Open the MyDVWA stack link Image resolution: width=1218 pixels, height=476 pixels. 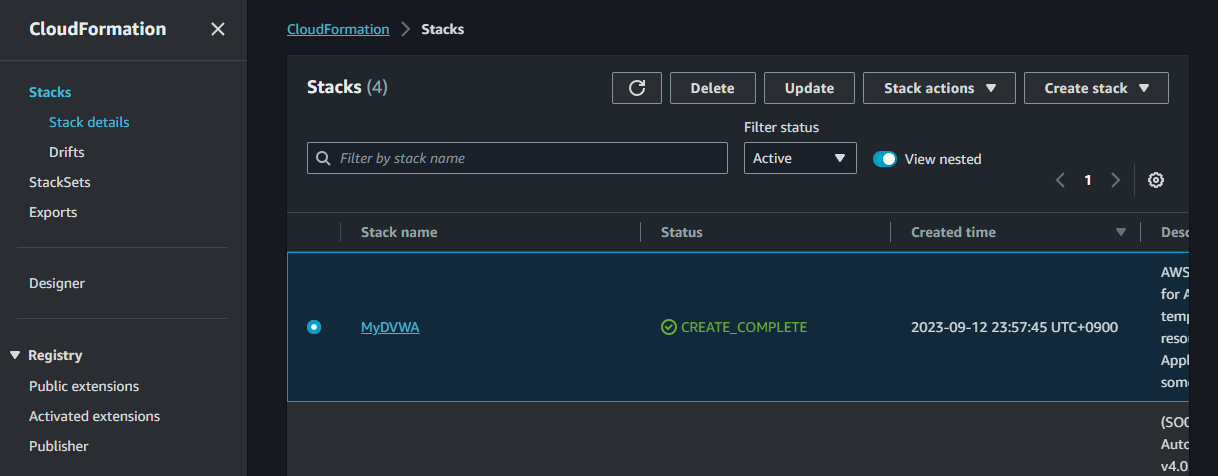(390, 327)
